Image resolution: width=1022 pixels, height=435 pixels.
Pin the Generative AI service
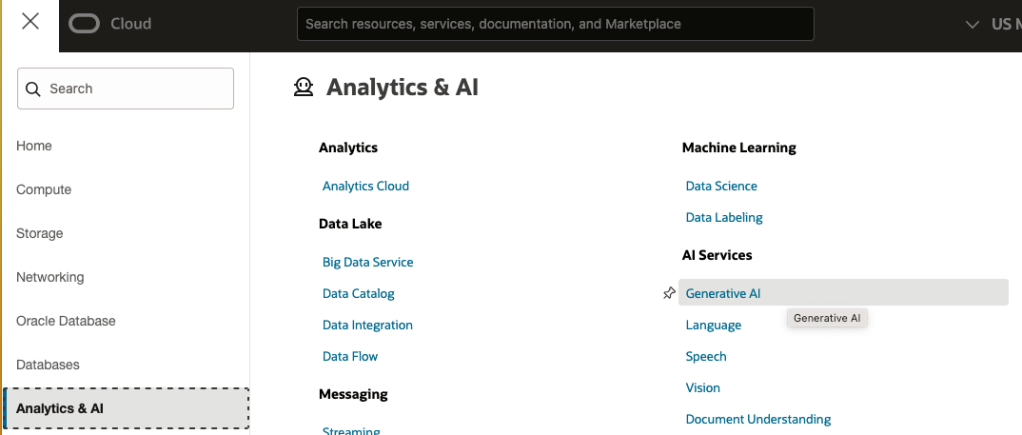pos(669,293)
